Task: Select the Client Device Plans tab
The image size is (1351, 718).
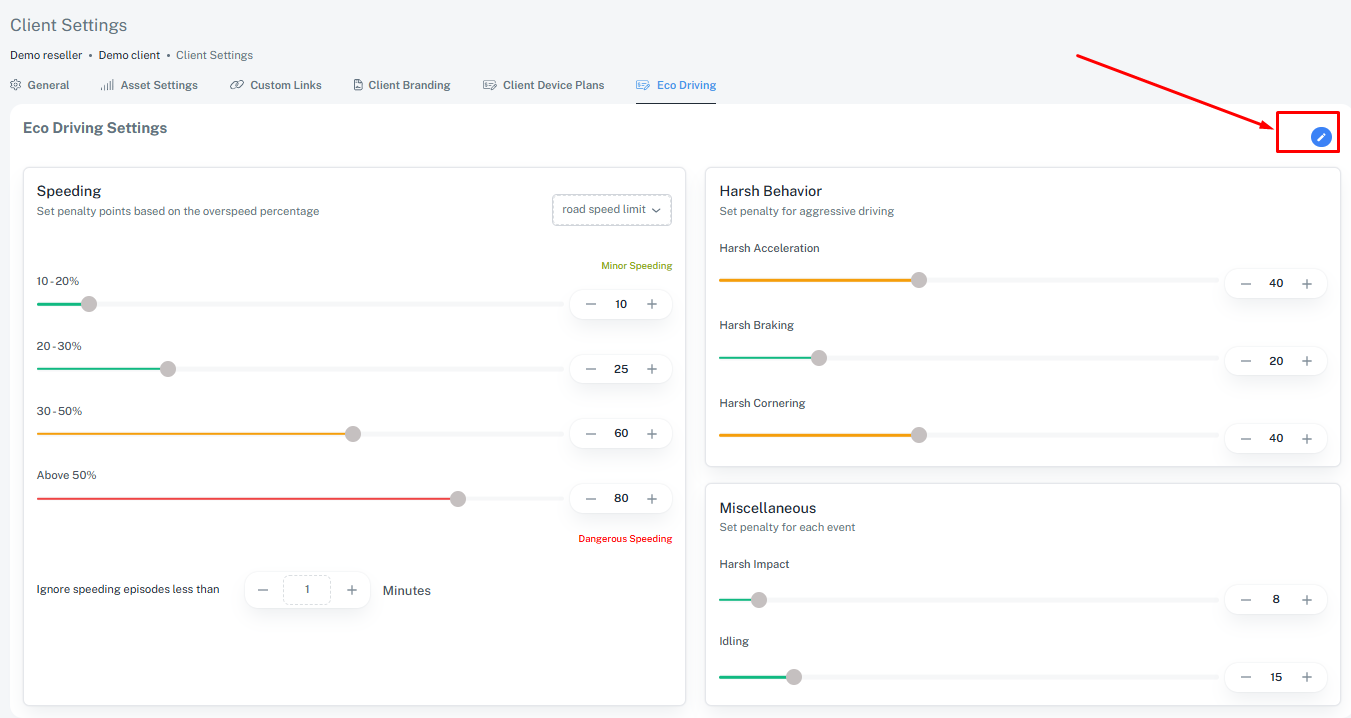Action: pyautogui.click(x=544, y=85)
